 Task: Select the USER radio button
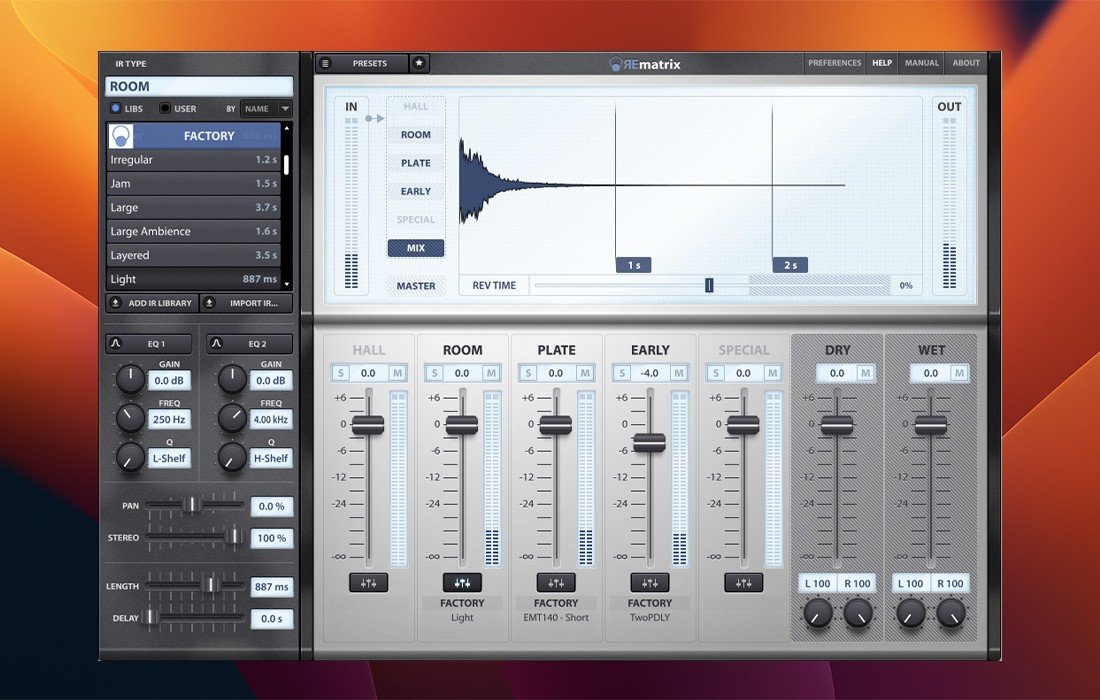[165, 108]
